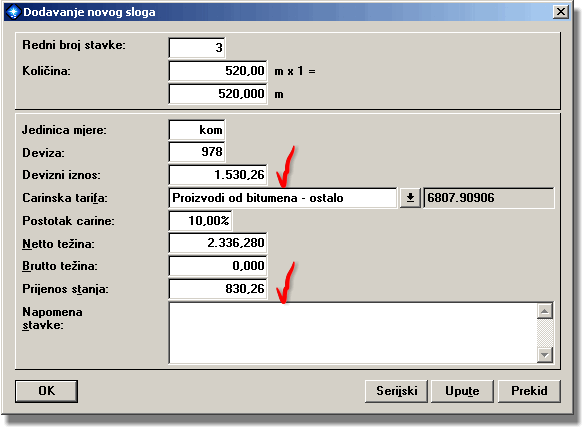Confirm the entry with the OK button

tap(46, 391)
